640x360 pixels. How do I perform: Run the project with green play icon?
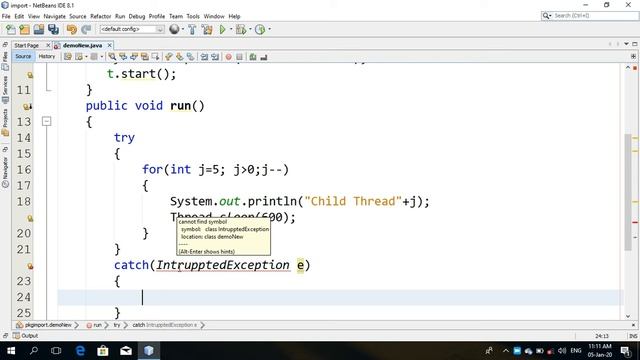coord(222,29)
